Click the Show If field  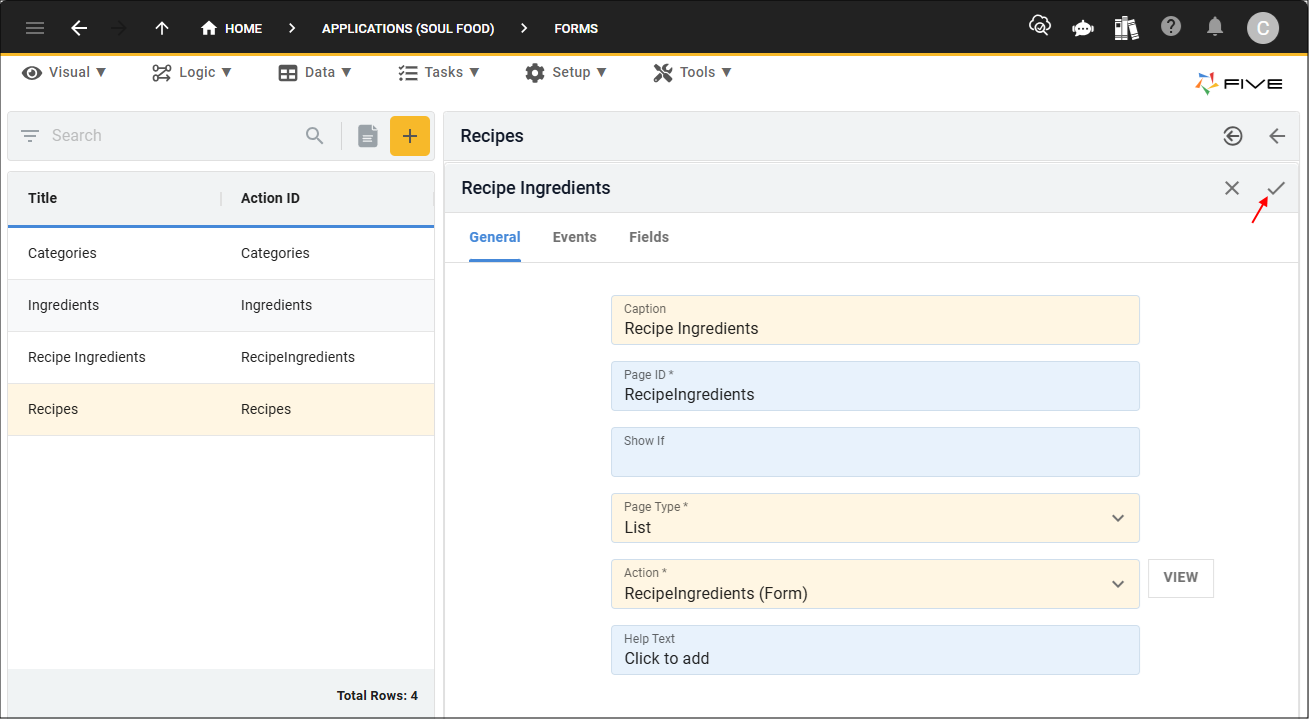click(875, 452)
